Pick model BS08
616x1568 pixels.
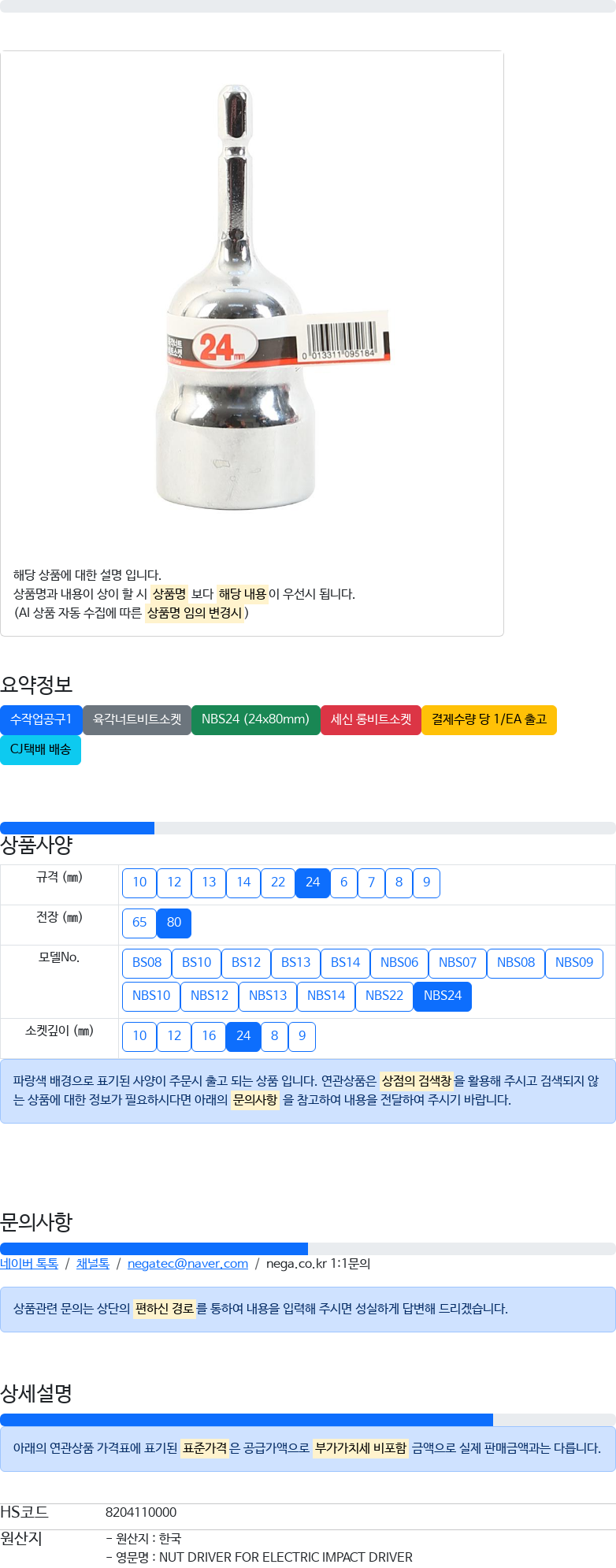[147, 963]
